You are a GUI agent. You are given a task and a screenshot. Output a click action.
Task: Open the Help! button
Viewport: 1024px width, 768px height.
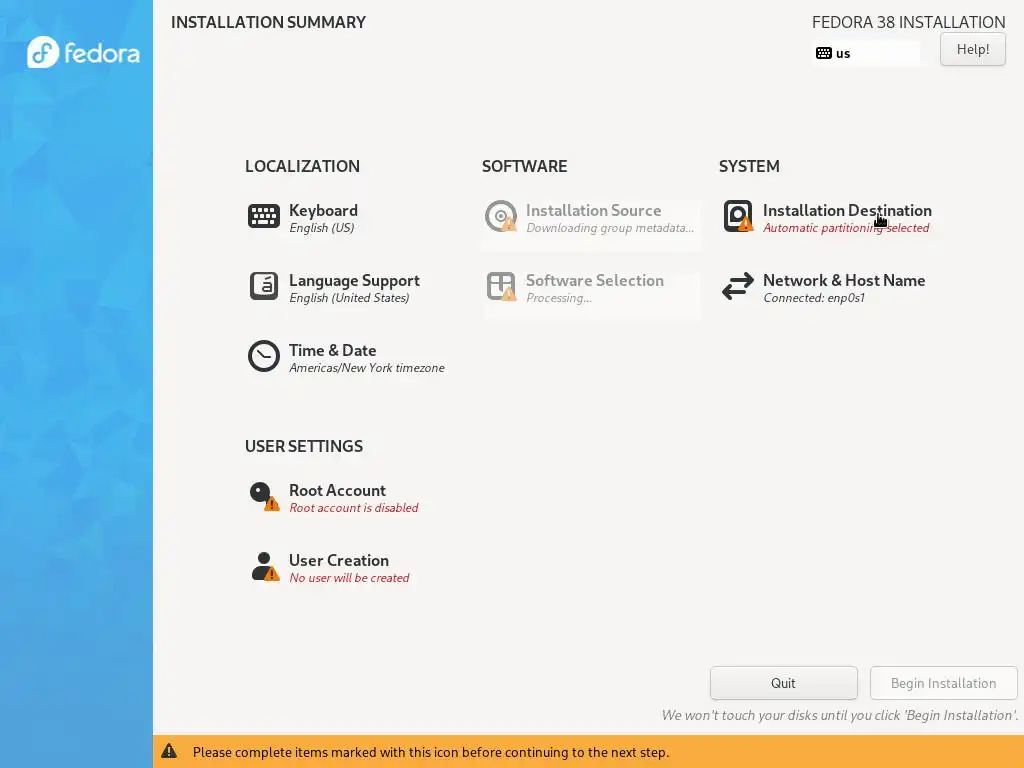(x=972, y=49)
